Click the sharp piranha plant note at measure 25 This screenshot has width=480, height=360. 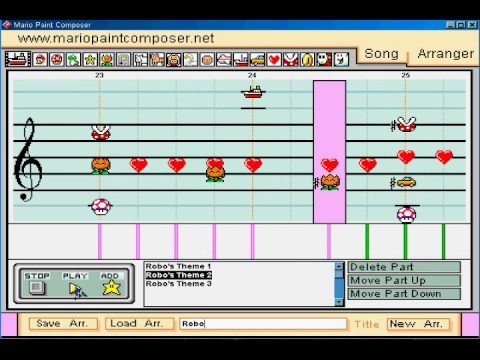click(407, 125)
